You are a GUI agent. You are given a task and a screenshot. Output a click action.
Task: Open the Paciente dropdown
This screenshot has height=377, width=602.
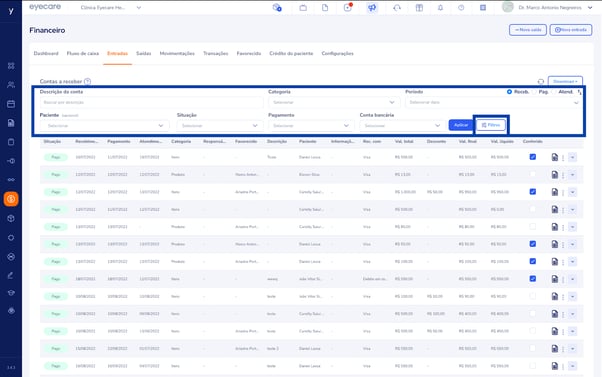(104, 126)
